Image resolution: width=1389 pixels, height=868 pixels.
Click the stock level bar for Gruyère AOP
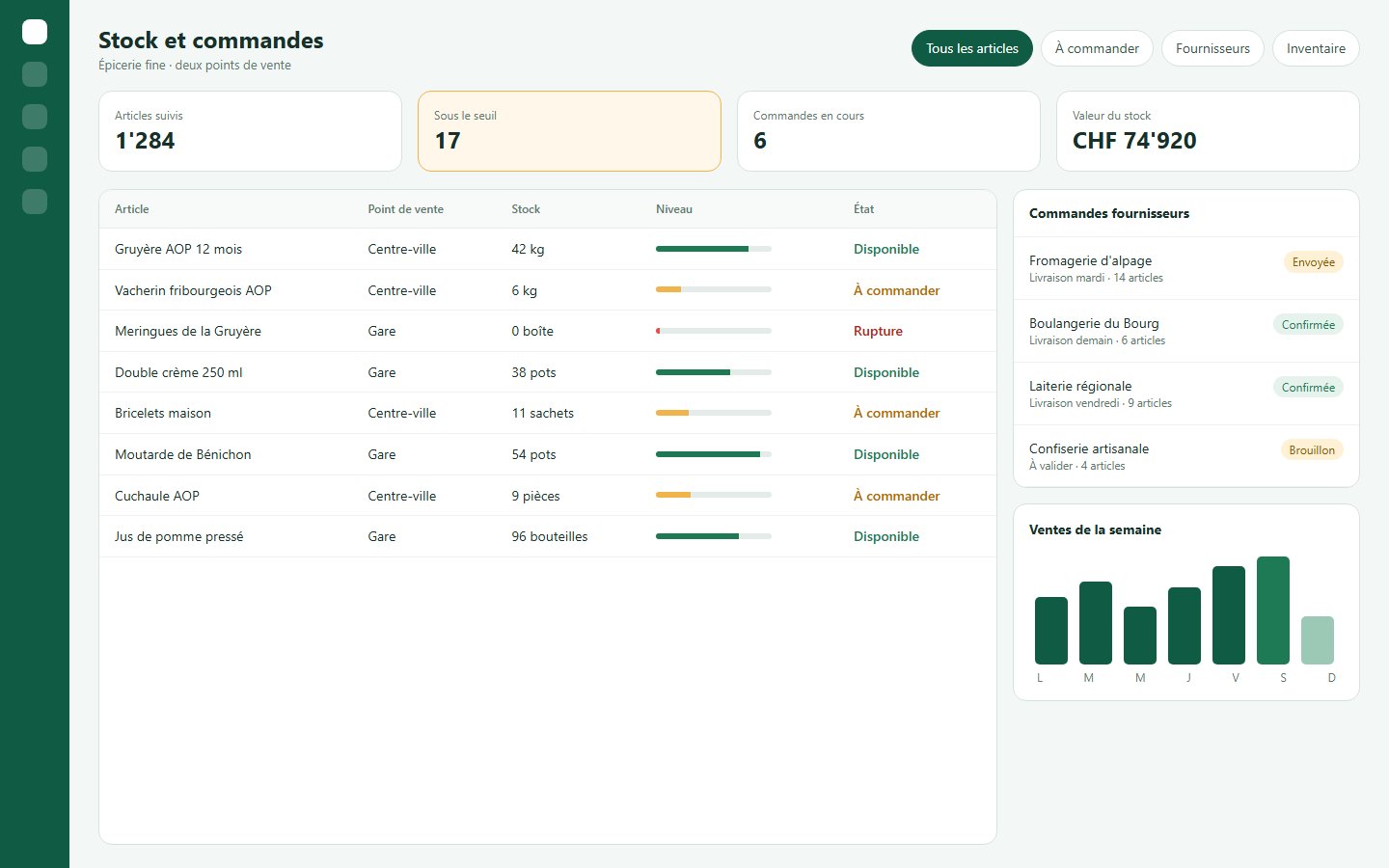click(714, 249)
